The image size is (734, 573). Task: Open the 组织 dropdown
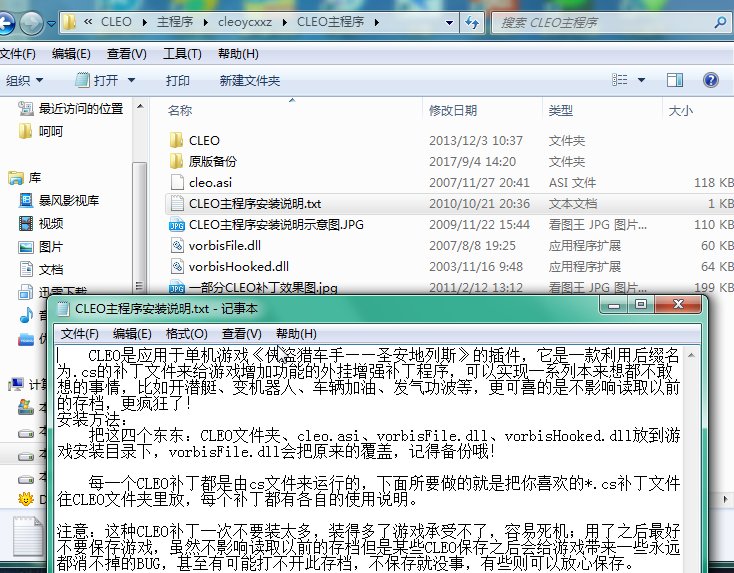(x=24, y=81)
